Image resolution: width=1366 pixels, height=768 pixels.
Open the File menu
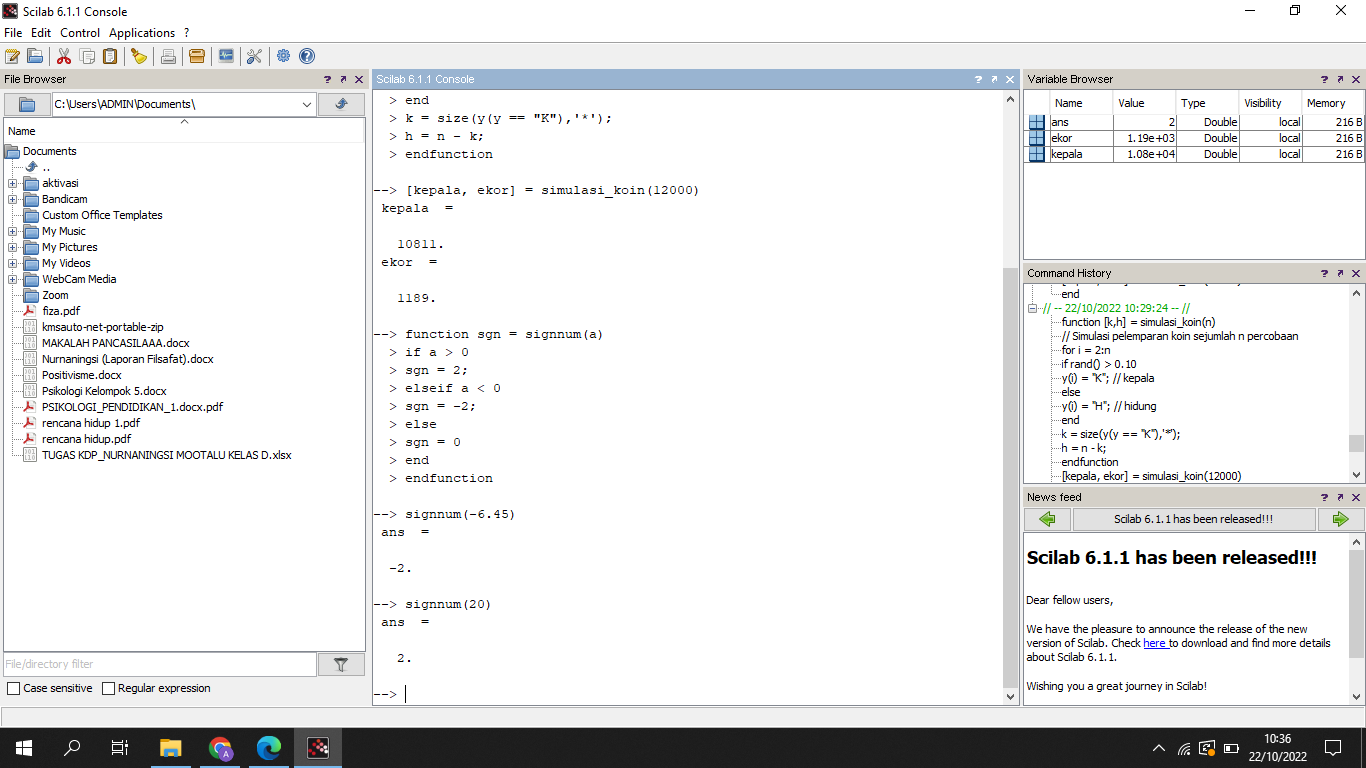coord(13,33)
